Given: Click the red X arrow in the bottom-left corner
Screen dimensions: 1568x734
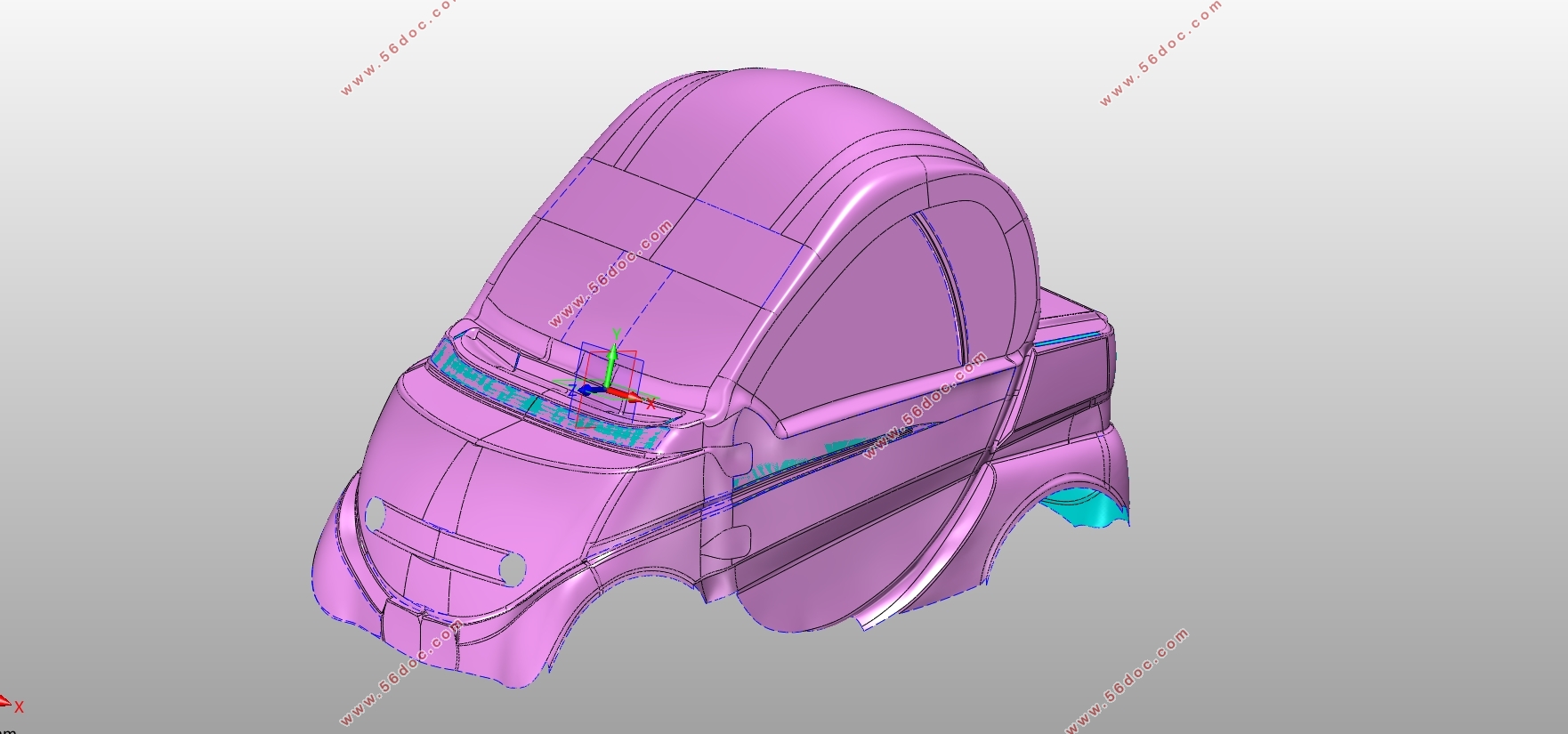Looking at the screenshot, I should click(5, 702).
